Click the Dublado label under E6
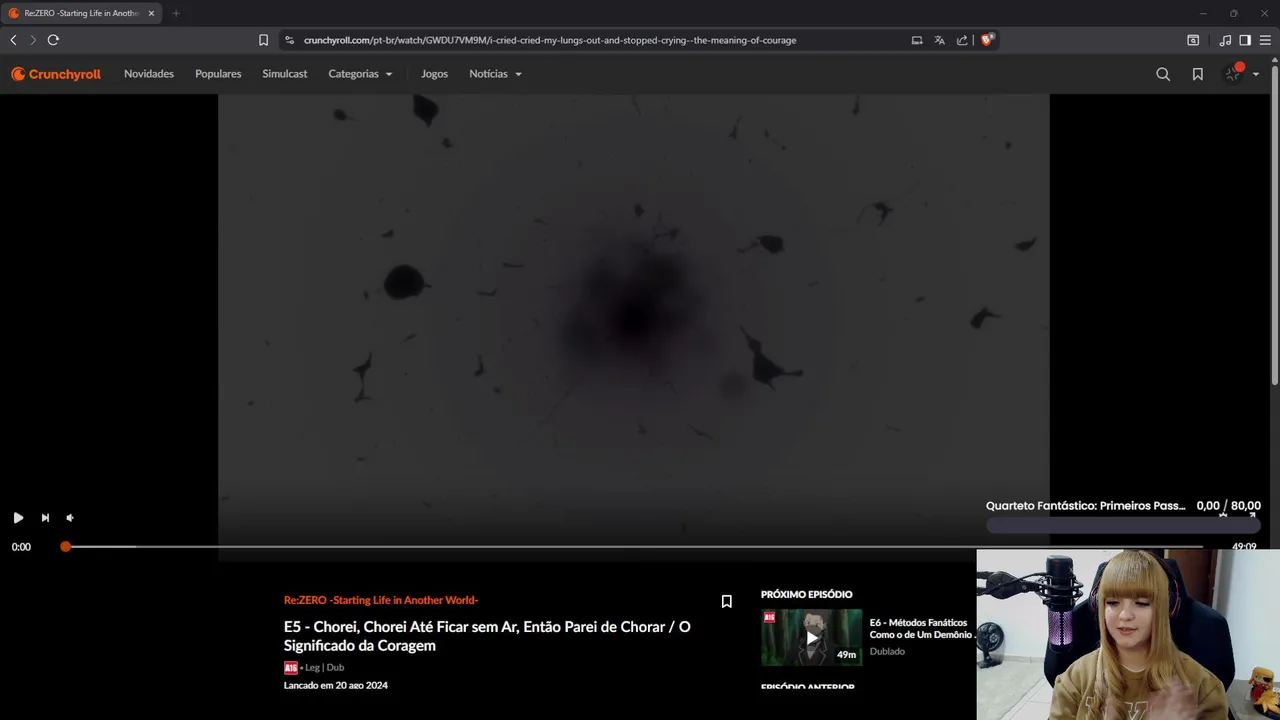 point(887,651)
